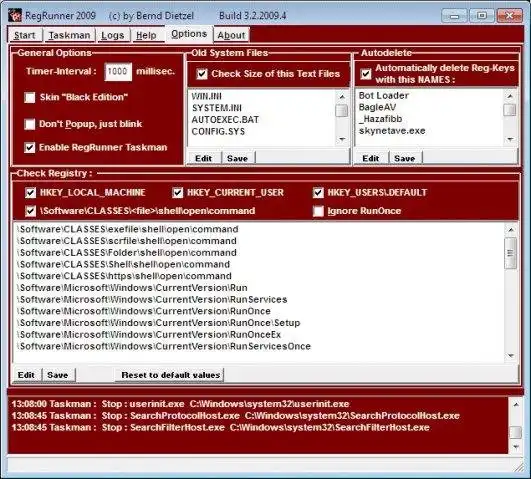Toggle Don't Popup, just blink checkbox
Image resolution: width=531 pixels, height=479 pixels.
(30, 124)
